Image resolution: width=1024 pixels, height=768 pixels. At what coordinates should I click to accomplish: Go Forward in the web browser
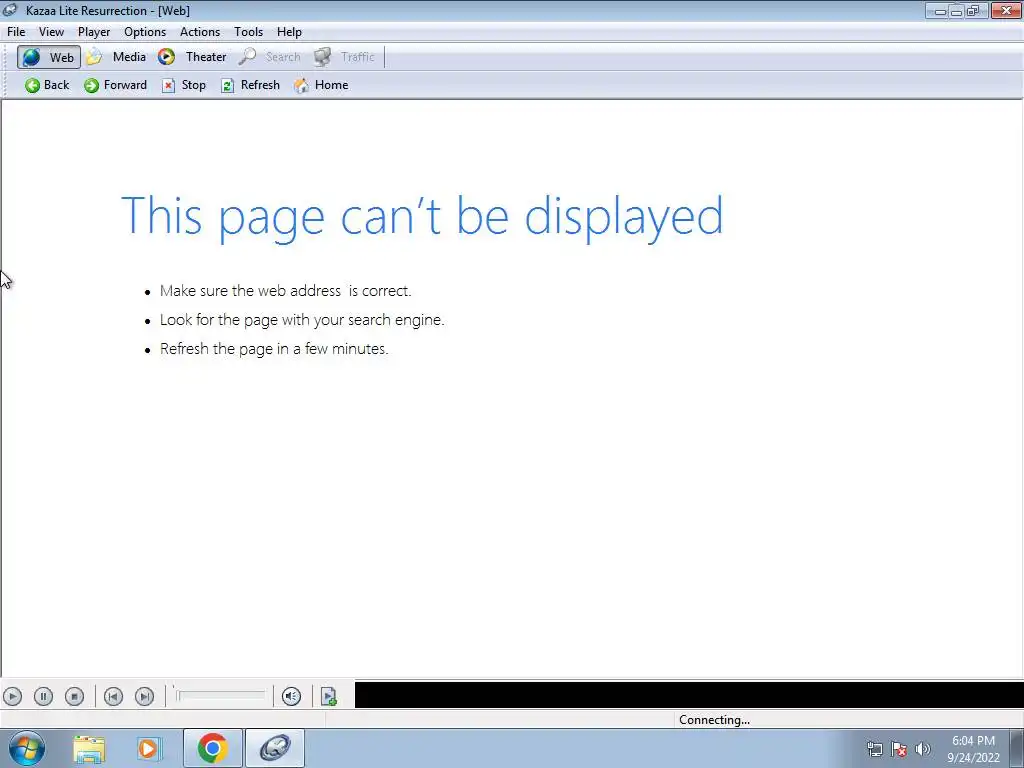point(116,85)
